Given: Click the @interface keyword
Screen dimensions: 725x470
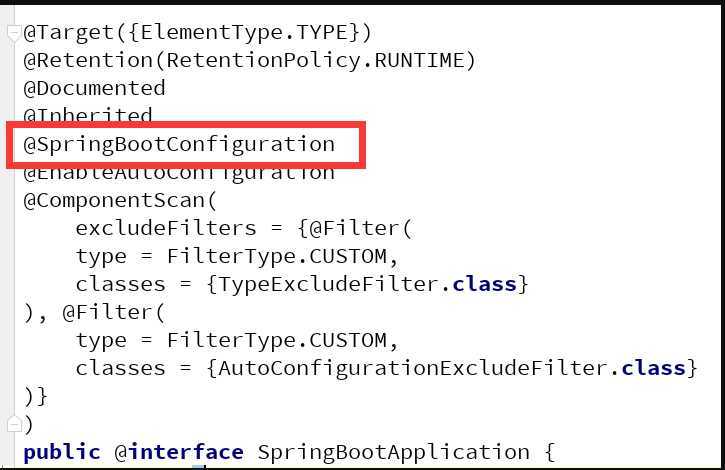Looking at the screenshot, I should (178, 452).
